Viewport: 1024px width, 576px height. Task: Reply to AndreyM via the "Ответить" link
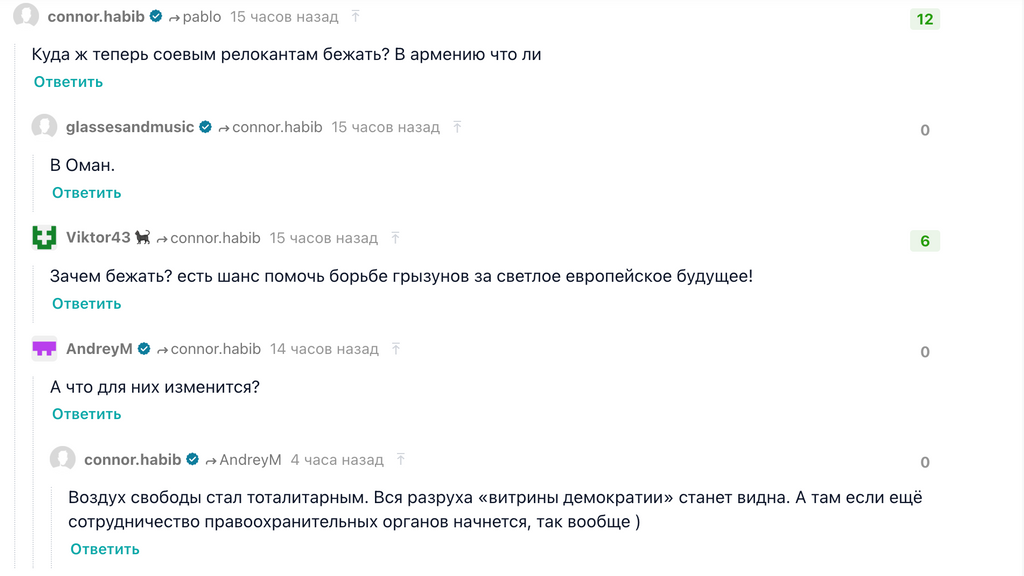(86, 413)
